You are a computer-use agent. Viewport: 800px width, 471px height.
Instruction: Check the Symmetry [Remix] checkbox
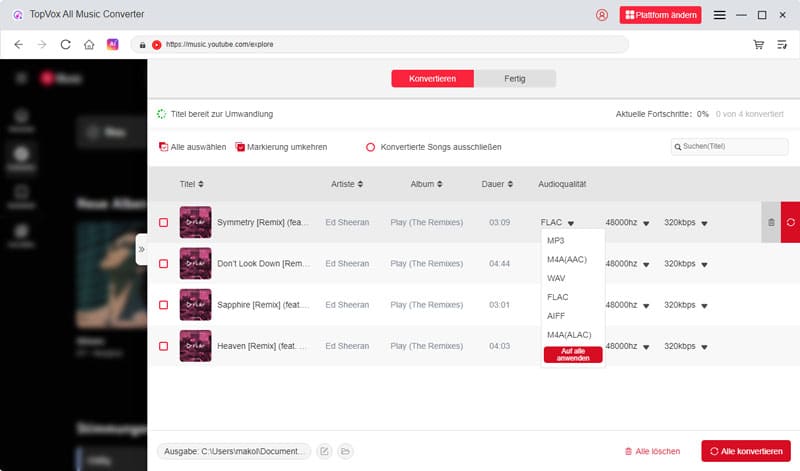coord(164,222)
